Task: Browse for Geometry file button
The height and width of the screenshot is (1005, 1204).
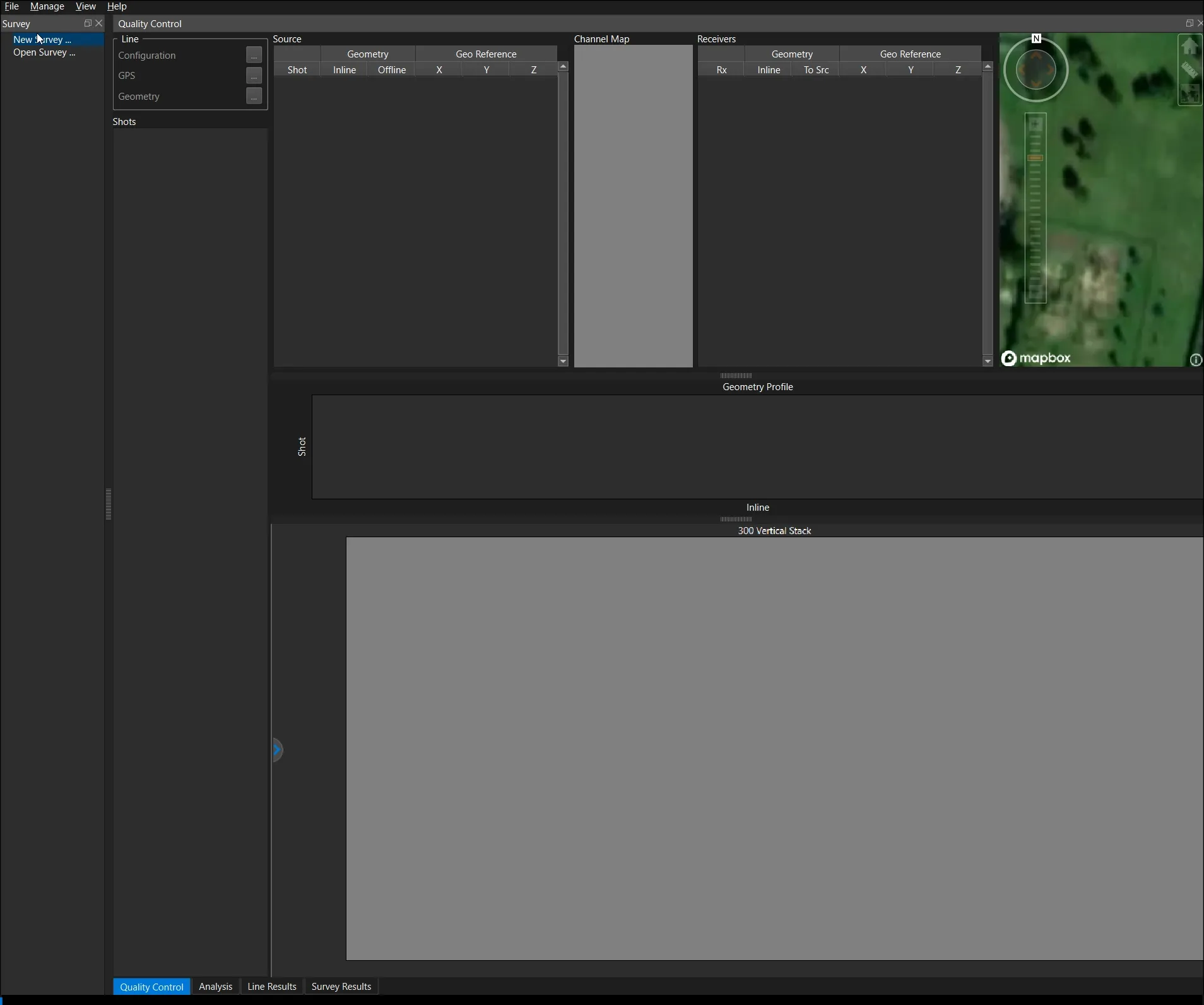Action: pos(254,97)
